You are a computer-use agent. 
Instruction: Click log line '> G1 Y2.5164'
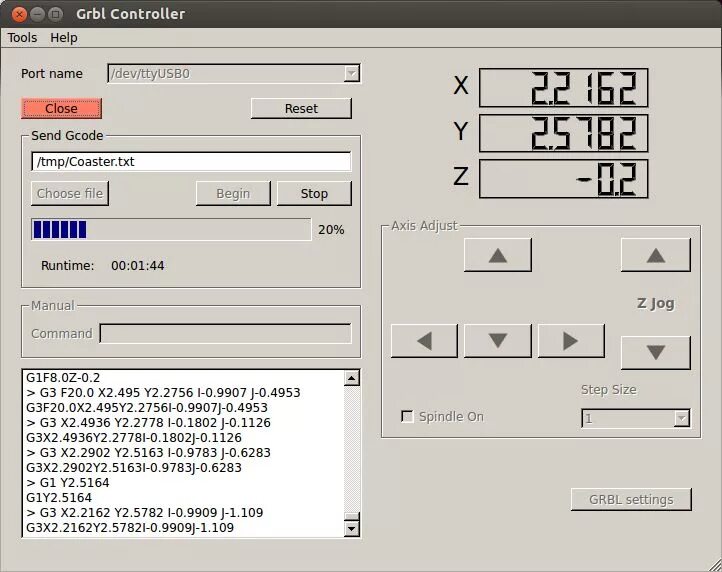click(68, 483)
